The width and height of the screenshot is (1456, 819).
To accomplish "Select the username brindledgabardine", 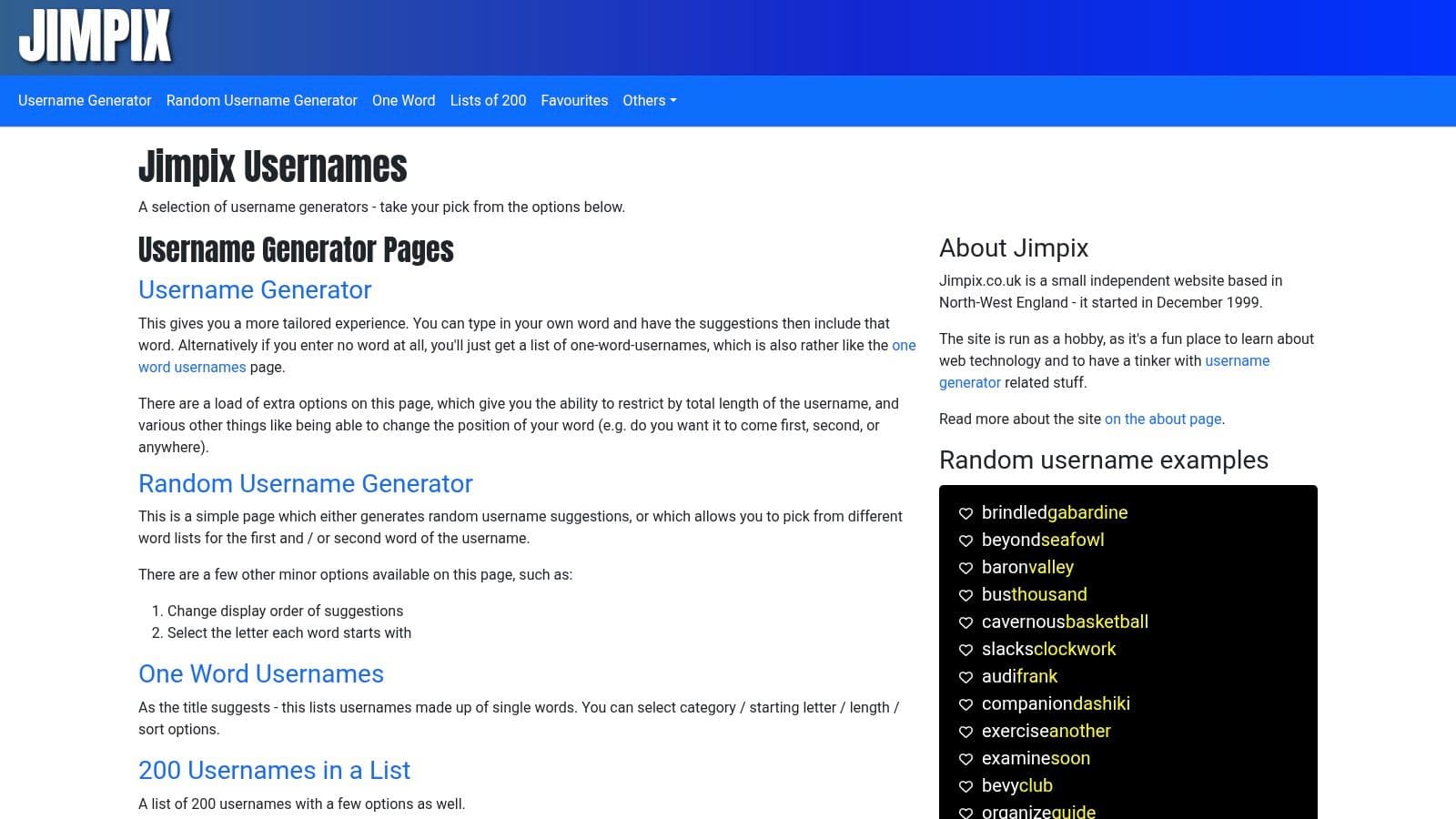I will (x=1055, y=512).
